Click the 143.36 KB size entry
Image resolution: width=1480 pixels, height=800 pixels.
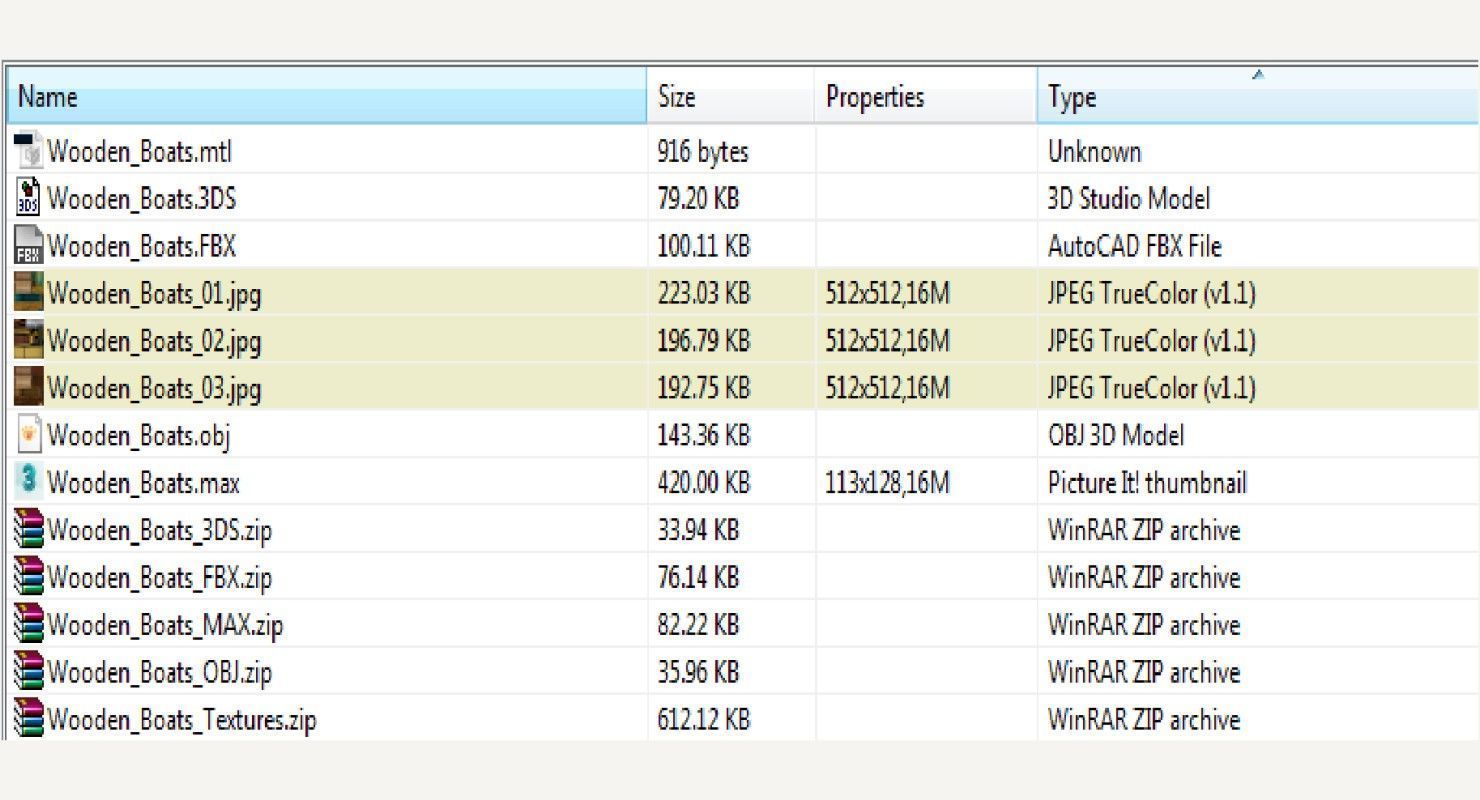pos(703,435)
